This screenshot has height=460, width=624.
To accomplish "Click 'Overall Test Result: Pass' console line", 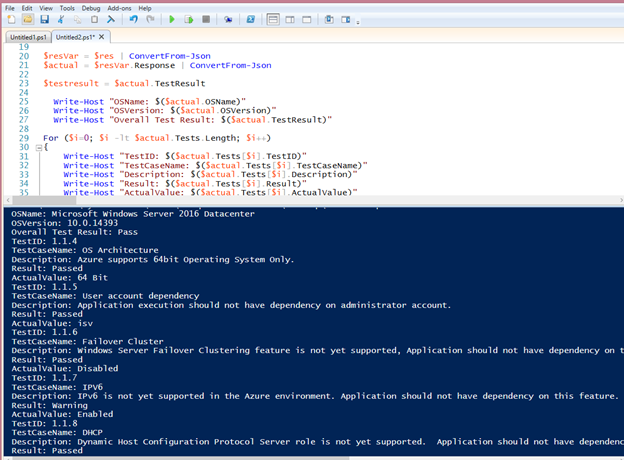I will click(x=74, y=232).
